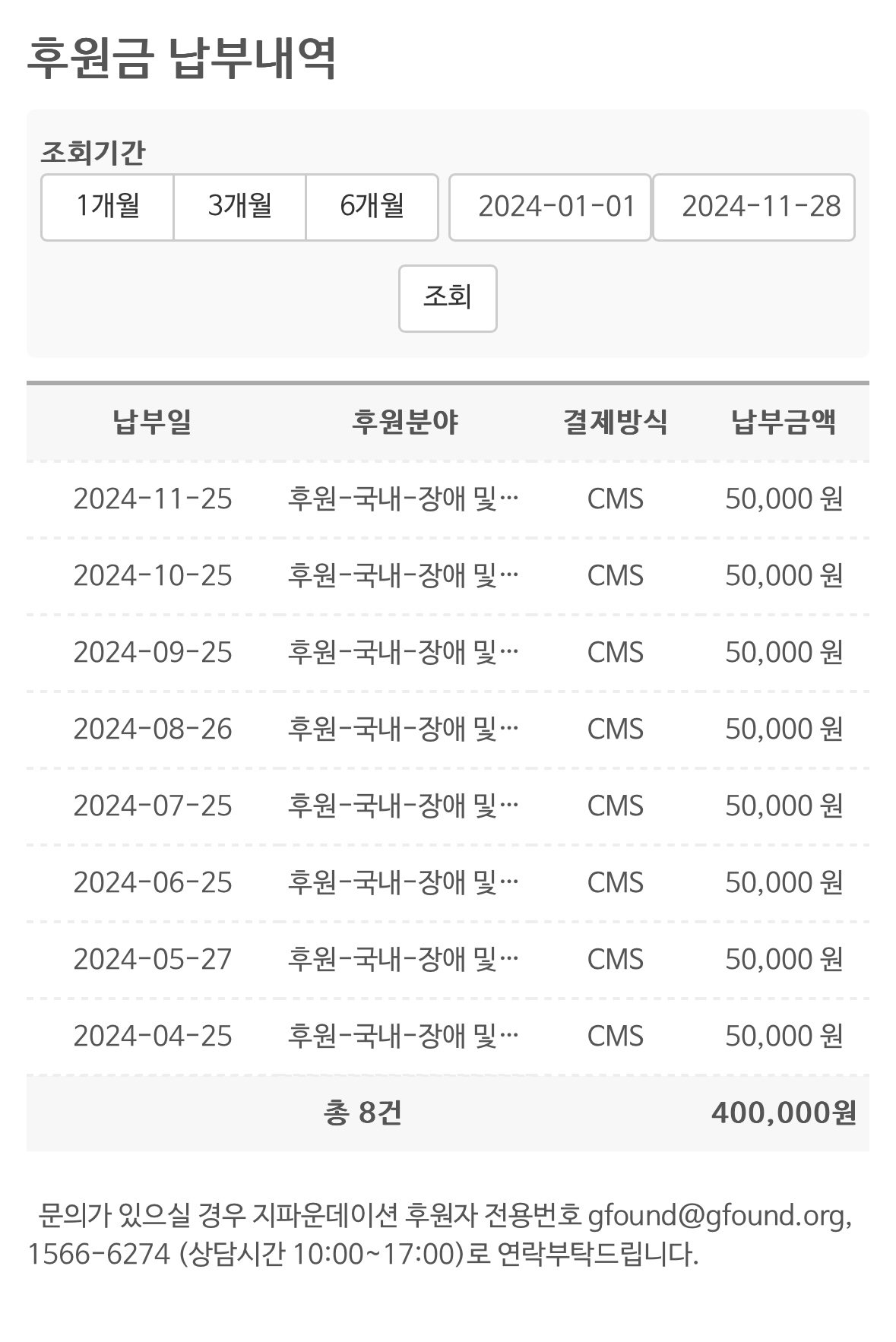Click the 결제방식 column header
This screenshot has width=896, height=1342.
click(615, 422)
